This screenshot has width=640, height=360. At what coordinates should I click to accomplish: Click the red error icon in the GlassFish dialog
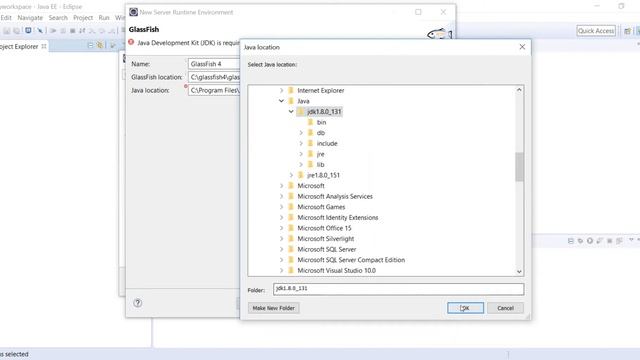tap(131, 42)
